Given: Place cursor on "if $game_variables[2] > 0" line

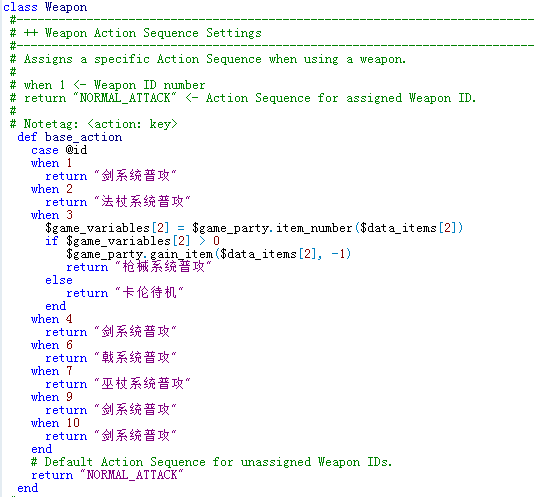Looking at the screenshot, I should (x=132, y=241).
